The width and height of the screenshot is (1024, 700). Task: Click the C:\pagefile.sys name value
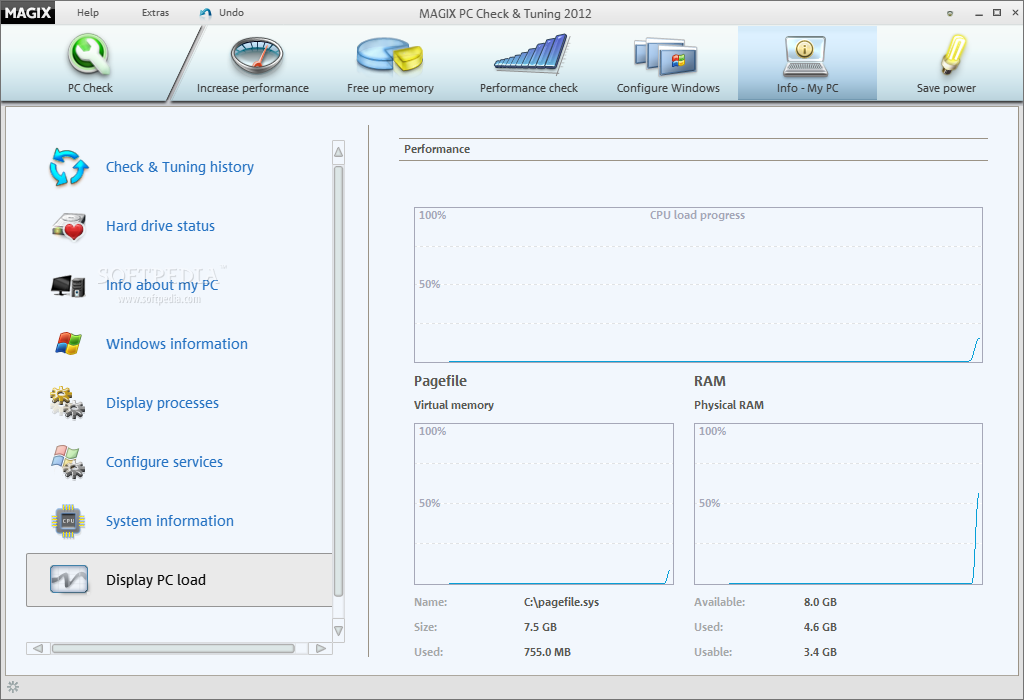(561, 602)
